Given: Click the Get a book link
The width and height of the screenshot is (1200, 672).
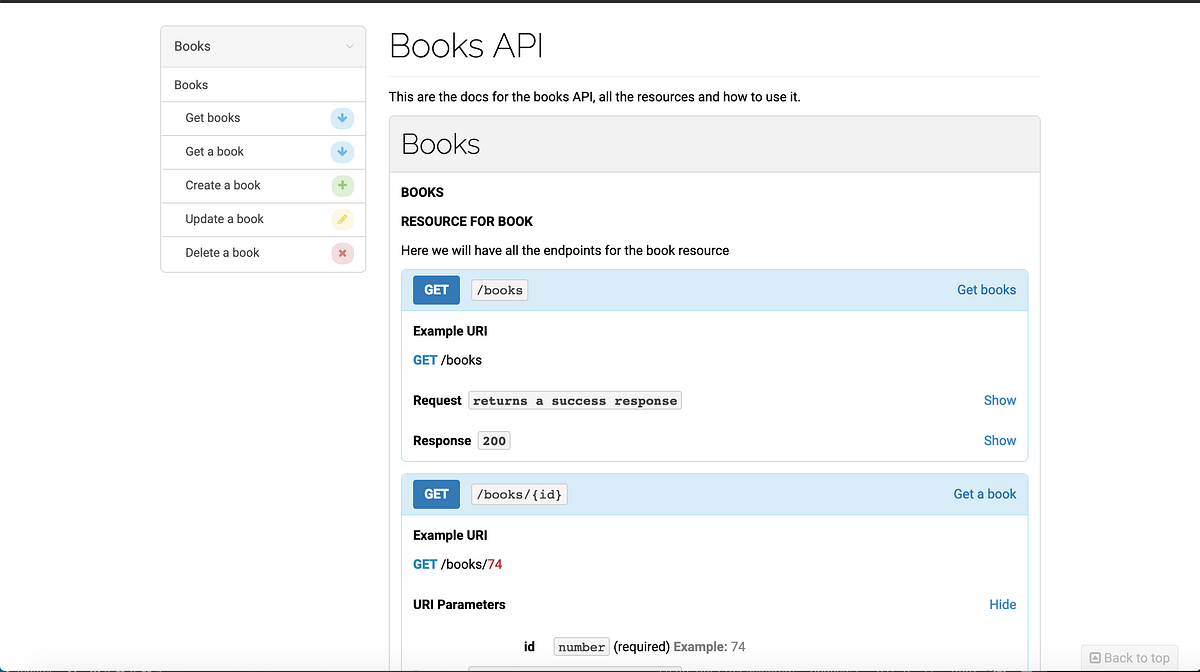Looking at the screenshot, I should 984,494.
